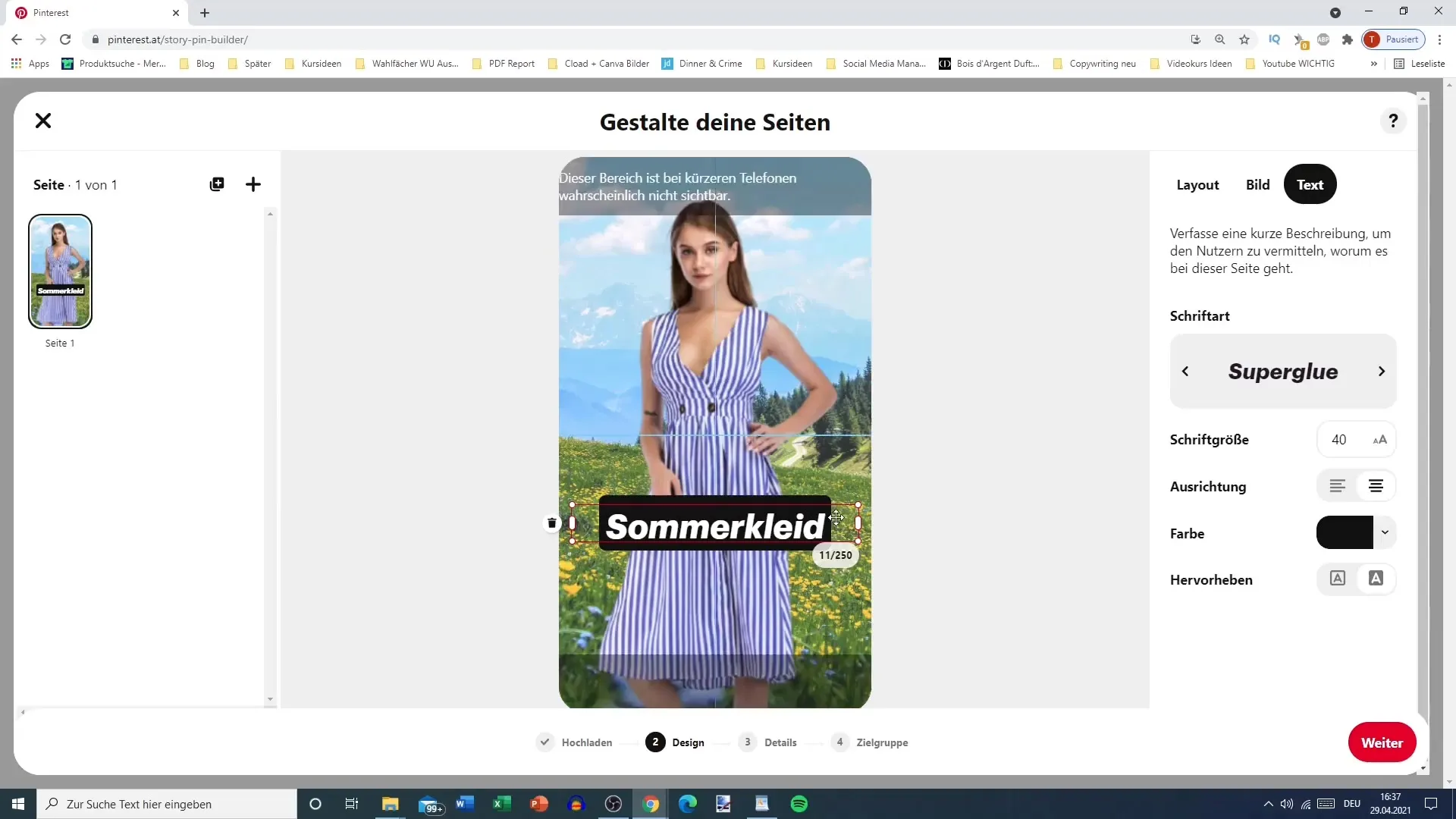Click Weiter button to proceed
Screen dimensions: 1456x819
(x=1382, y=743)
